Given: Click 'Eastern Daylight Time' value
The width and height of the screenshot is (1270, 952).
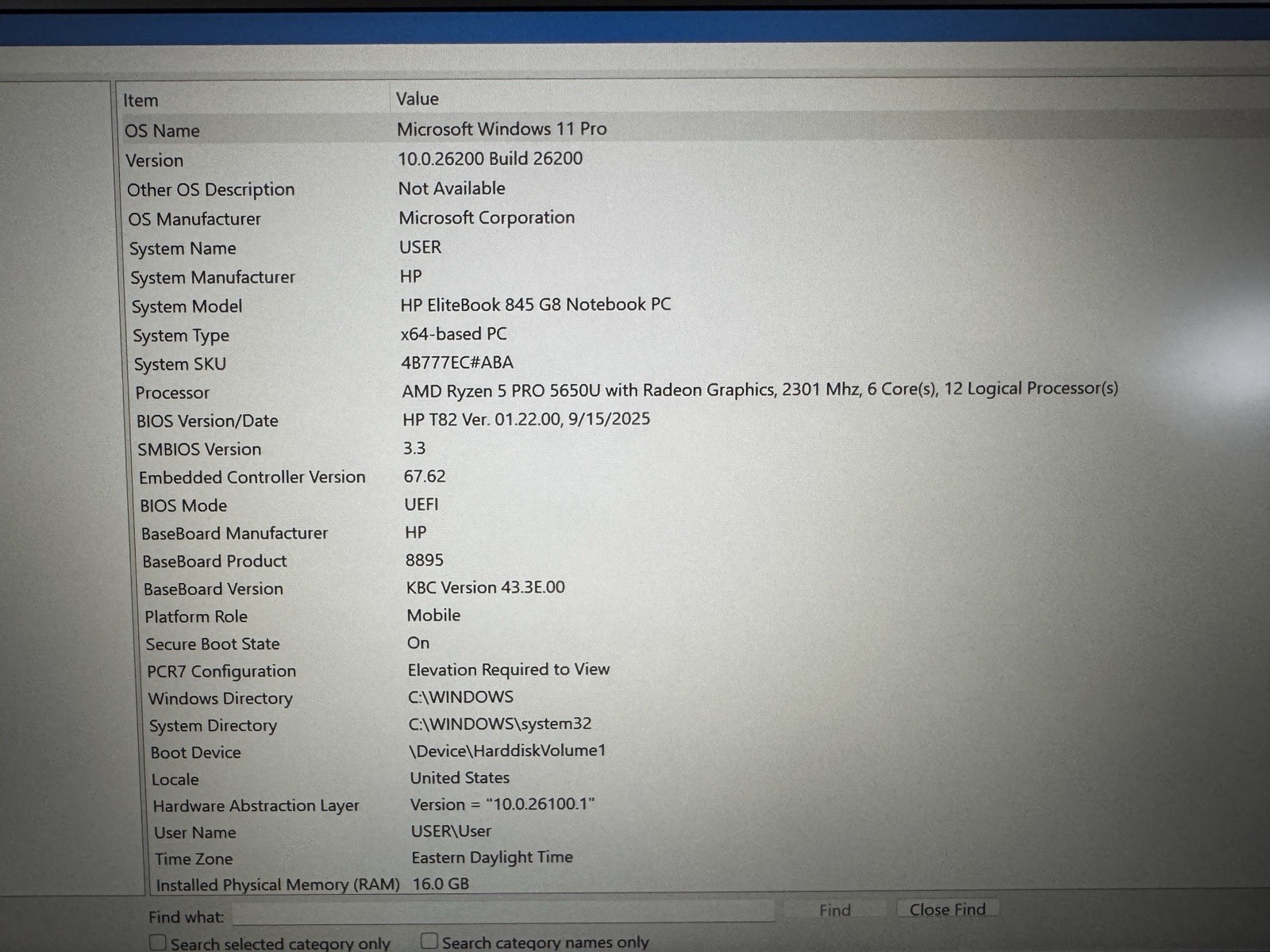Looking at the screenshot, I should click(492, 858).
